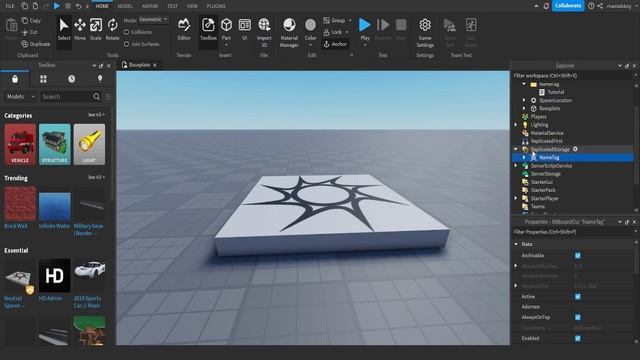Screen dimensions: 640x360
Task: Open the Group dropdown arrow
Action: pos(350,20)
